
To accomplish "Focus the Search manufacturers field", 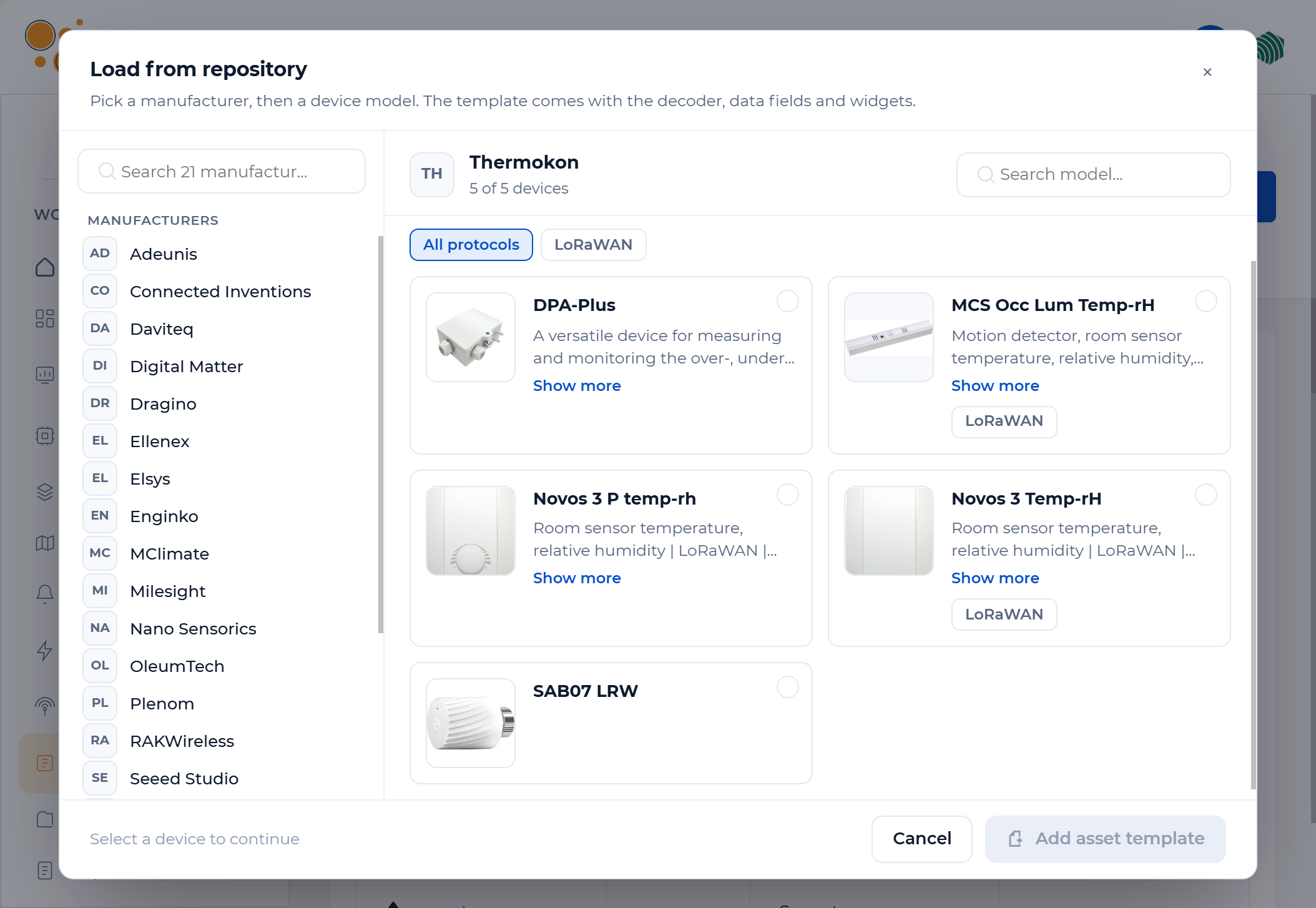I will click(222, 171).
